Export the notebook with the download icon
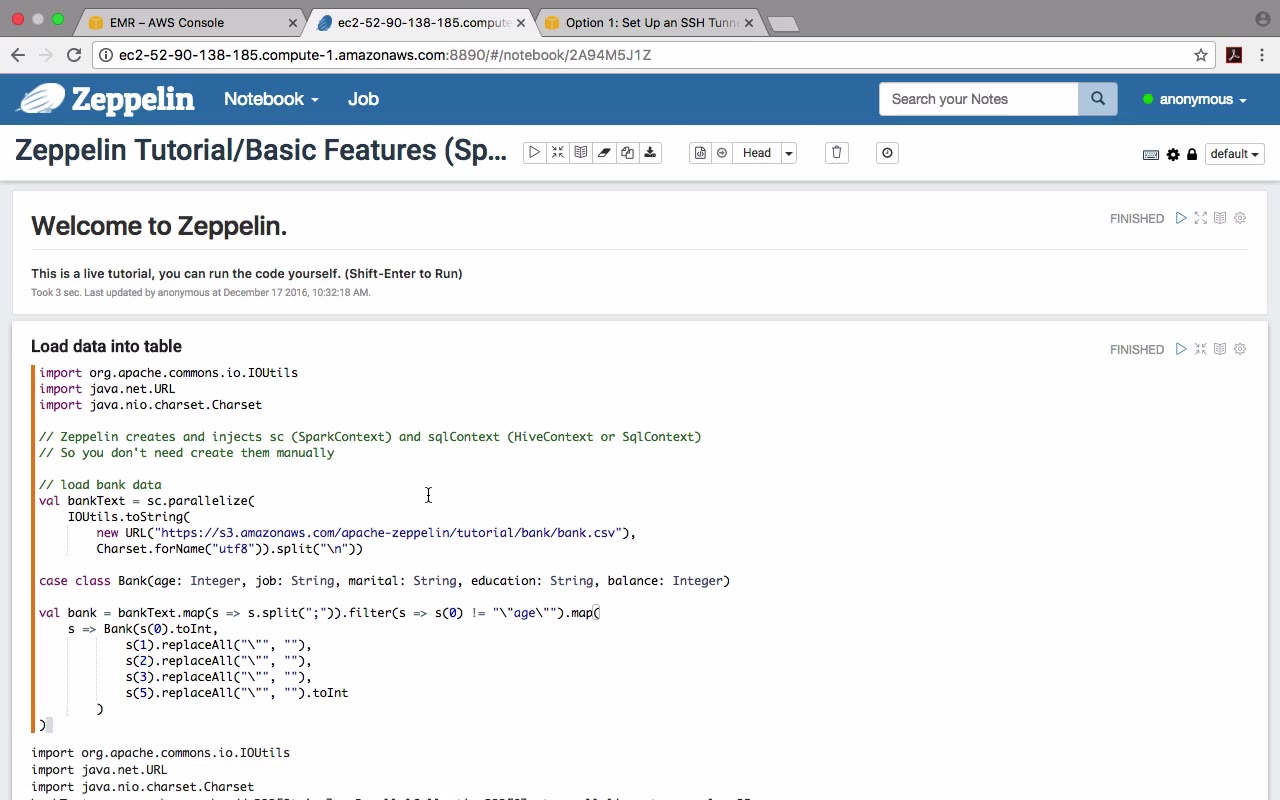Image resolution: width=1280 pixels, height=800 pixels. 650,153
